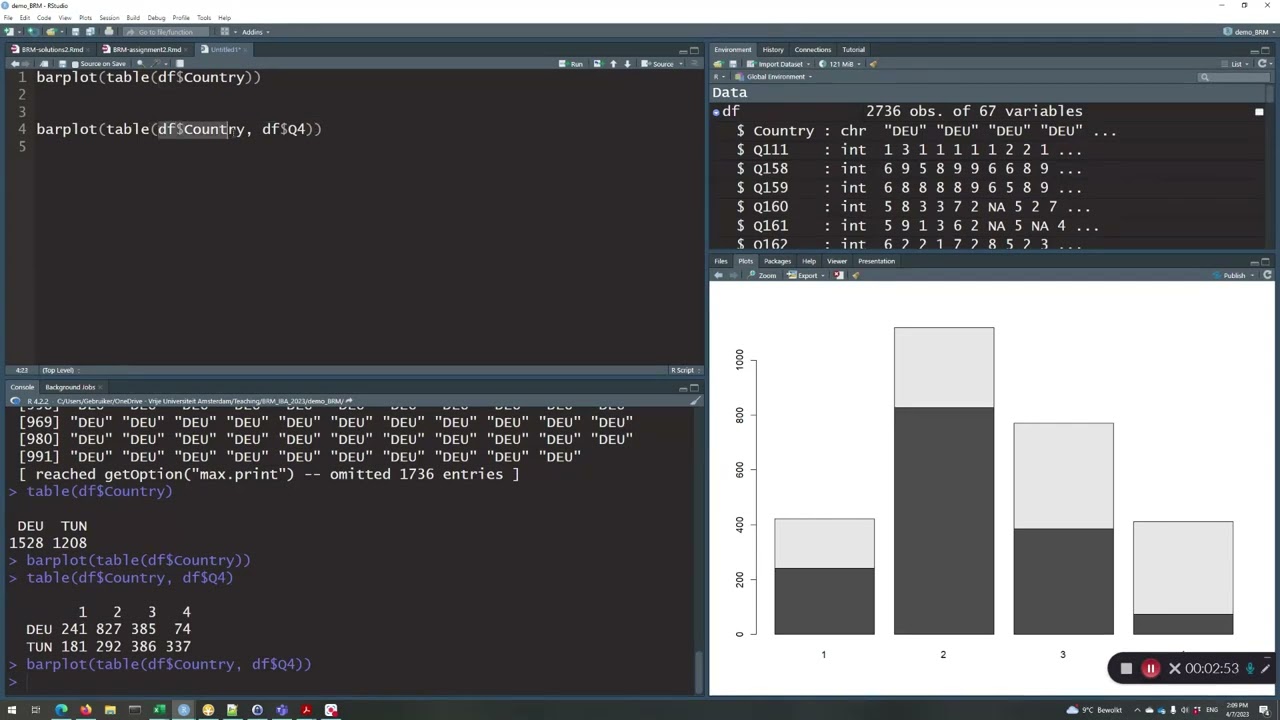
Task: Click the load workspace icon in Environment pane
Action: click(718, 64)
